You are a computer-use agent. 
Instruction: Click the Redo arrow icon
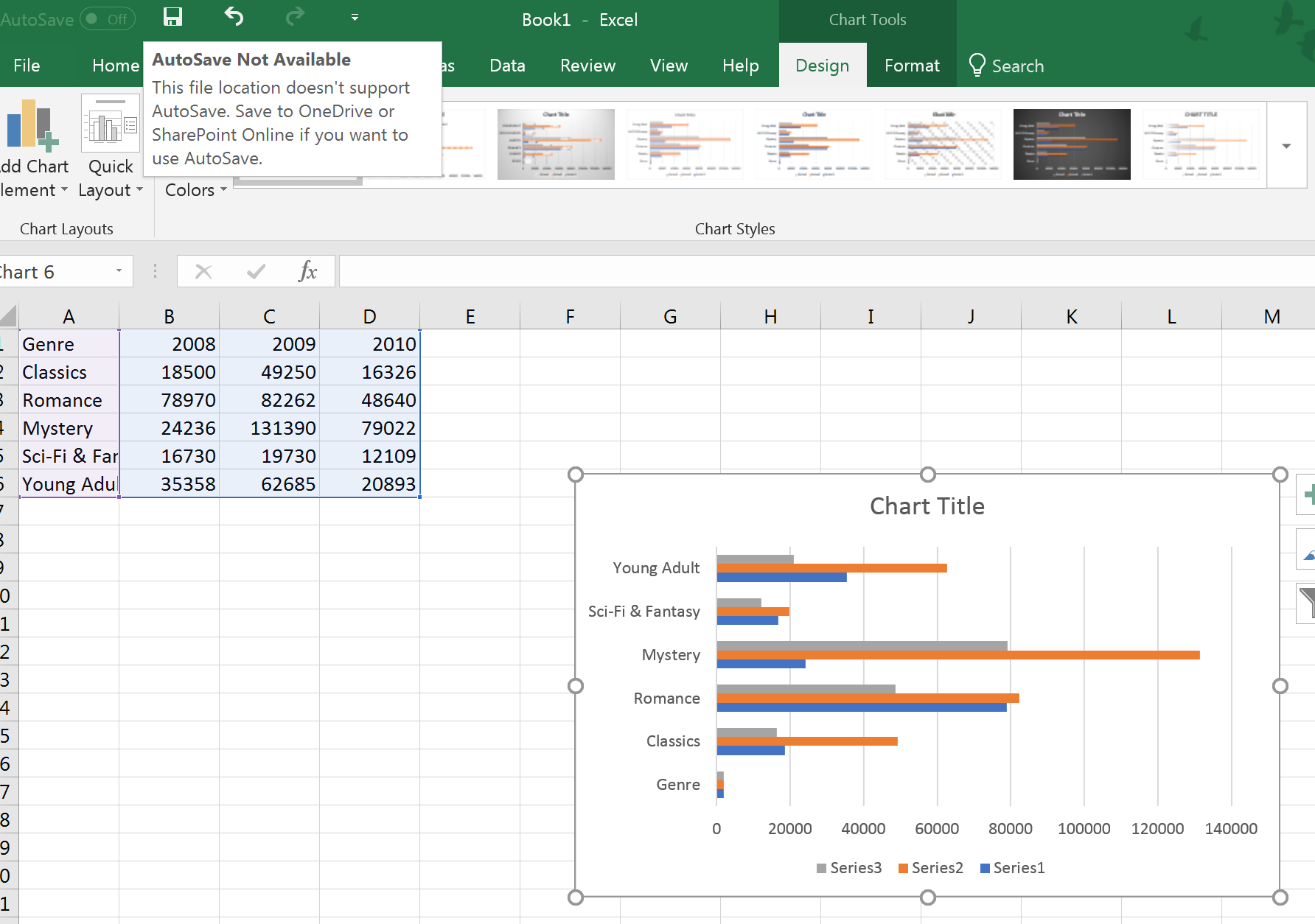click(295, 17)
